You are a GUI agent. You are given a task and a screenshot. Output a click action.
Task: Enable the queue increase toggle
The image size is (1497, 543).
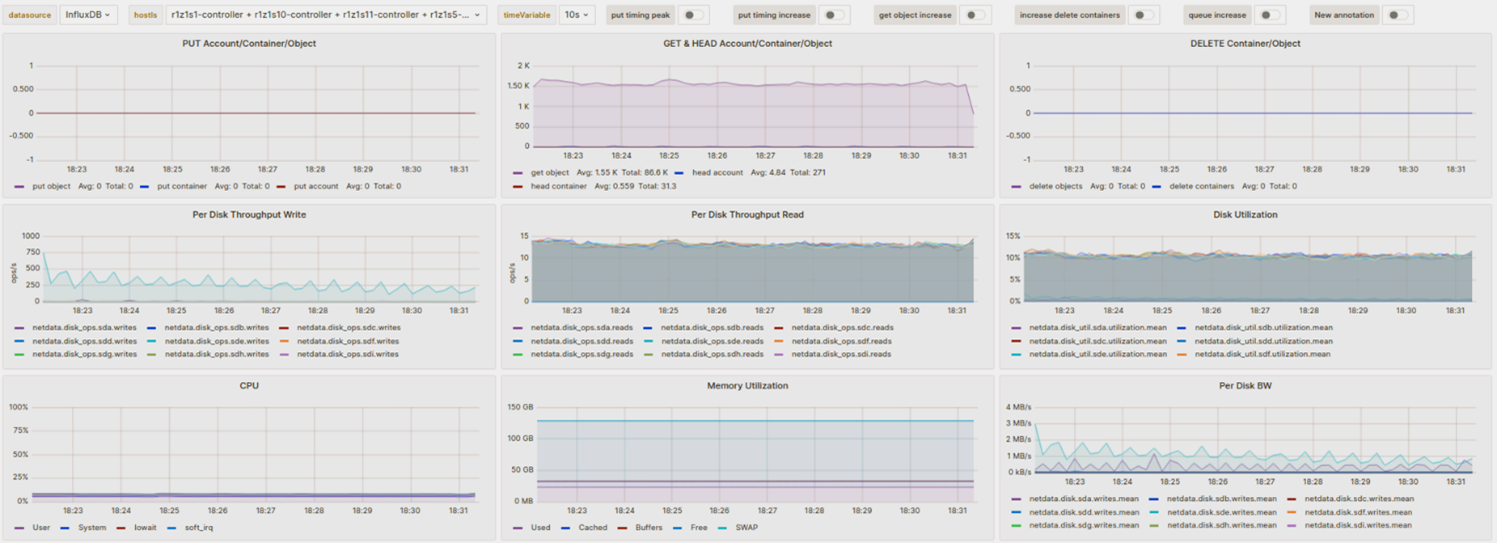tap(1269, 15)
